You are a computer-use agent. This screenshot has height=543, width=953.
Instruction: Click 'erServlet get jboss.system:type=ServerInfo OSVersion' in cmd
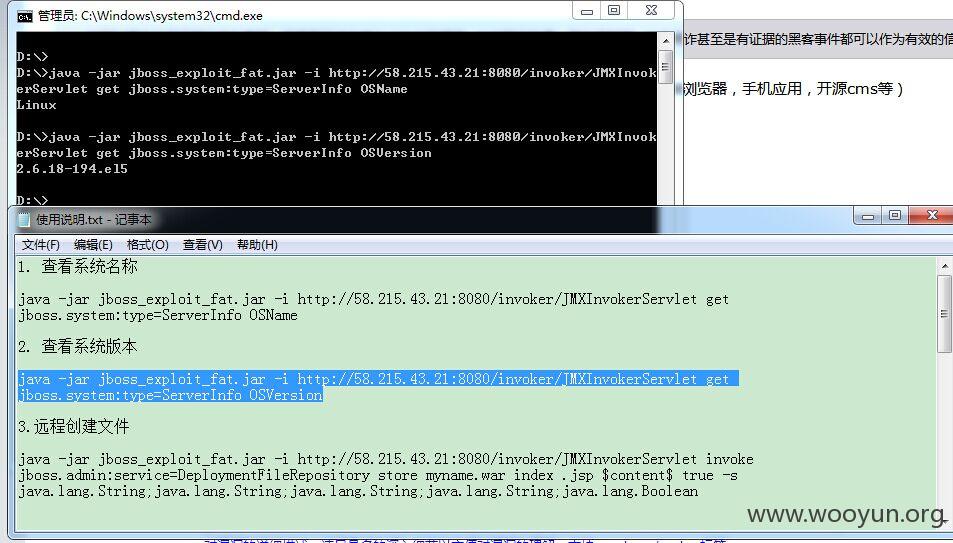(x=224, y=153)
